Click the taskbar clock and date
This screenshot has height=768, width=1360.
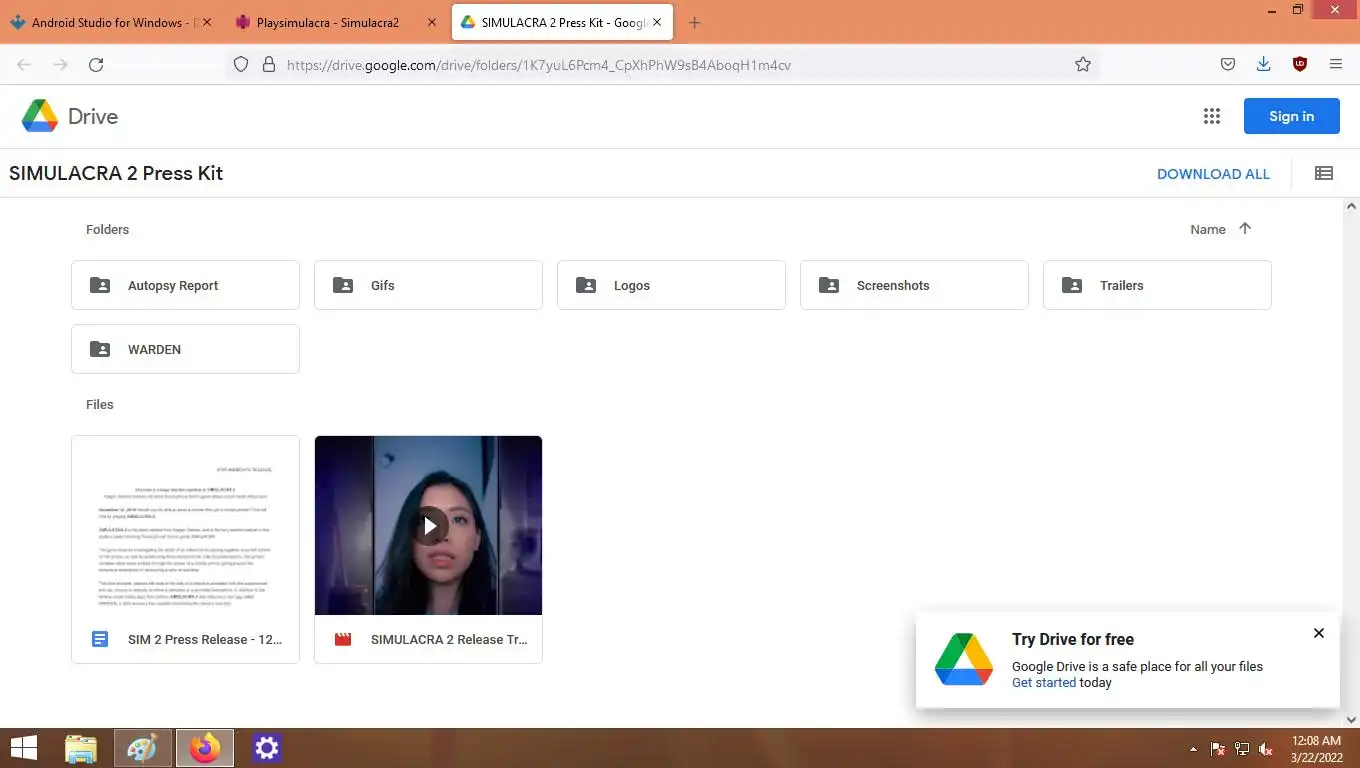click(1316, 749)
